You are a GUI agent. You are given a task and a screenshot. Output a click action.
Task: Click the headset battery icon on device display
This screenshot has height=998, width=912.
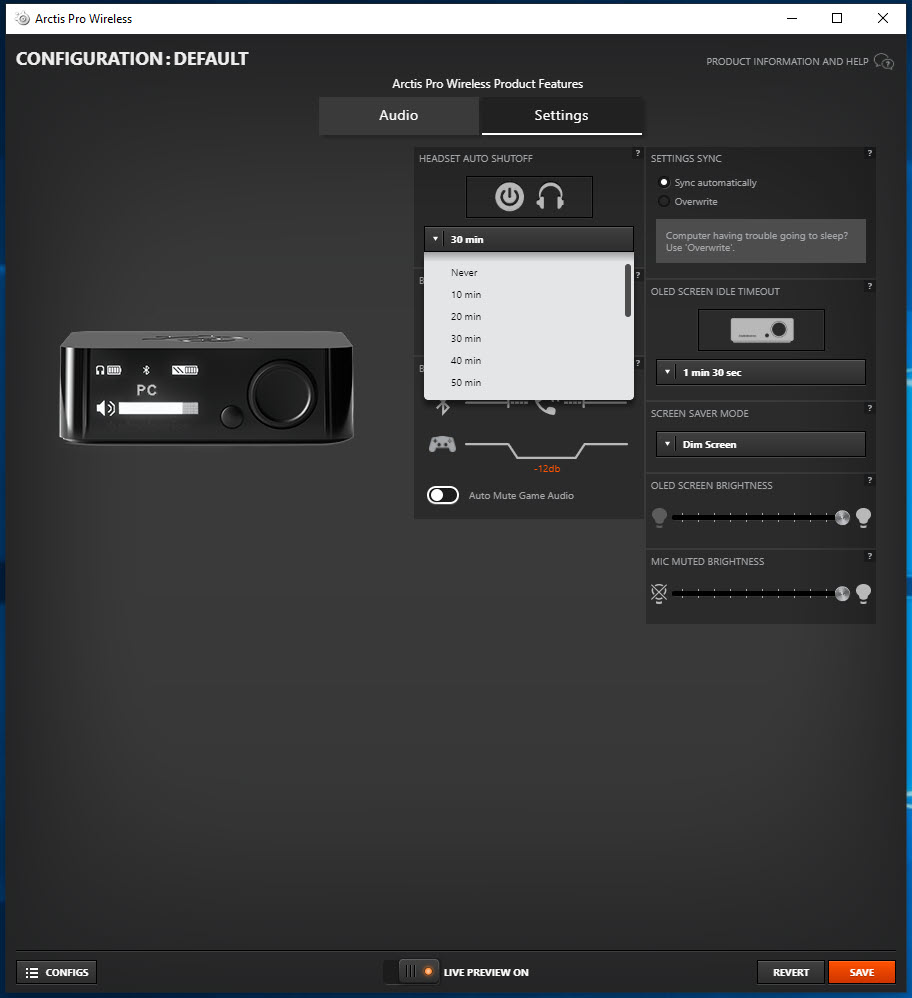pos(109,370)
